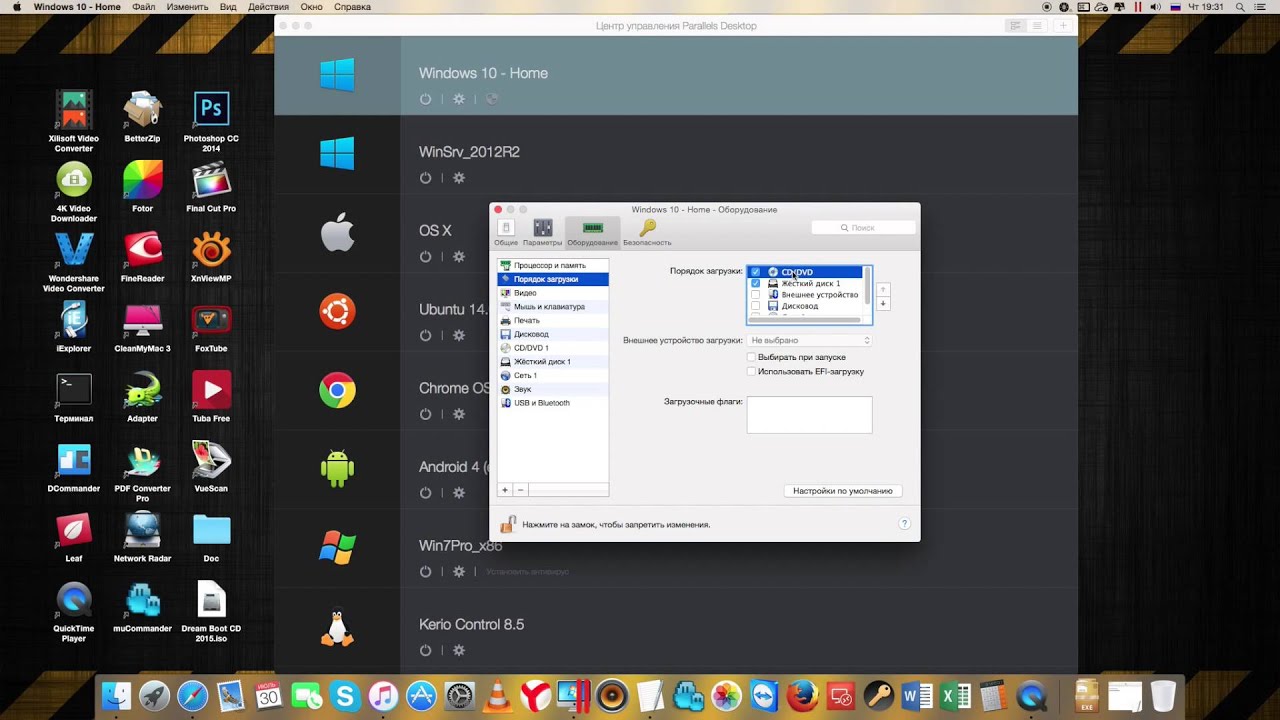Select Звук in the hardware list
The width and height of the screenshot is (1280, 720).
point(553,389)
